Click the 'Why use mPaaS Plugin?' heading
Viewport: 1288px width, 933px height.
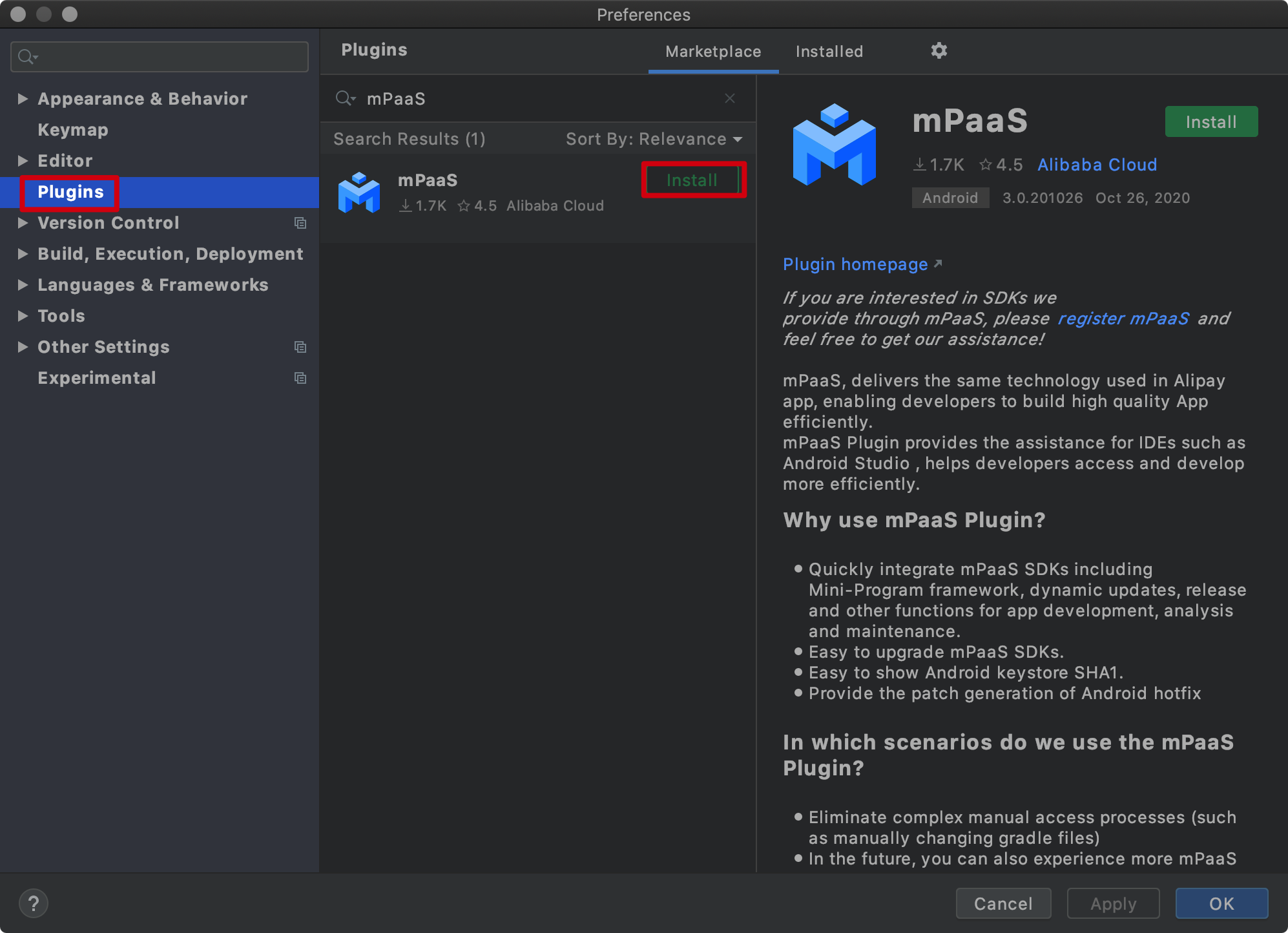click(913, 520)
